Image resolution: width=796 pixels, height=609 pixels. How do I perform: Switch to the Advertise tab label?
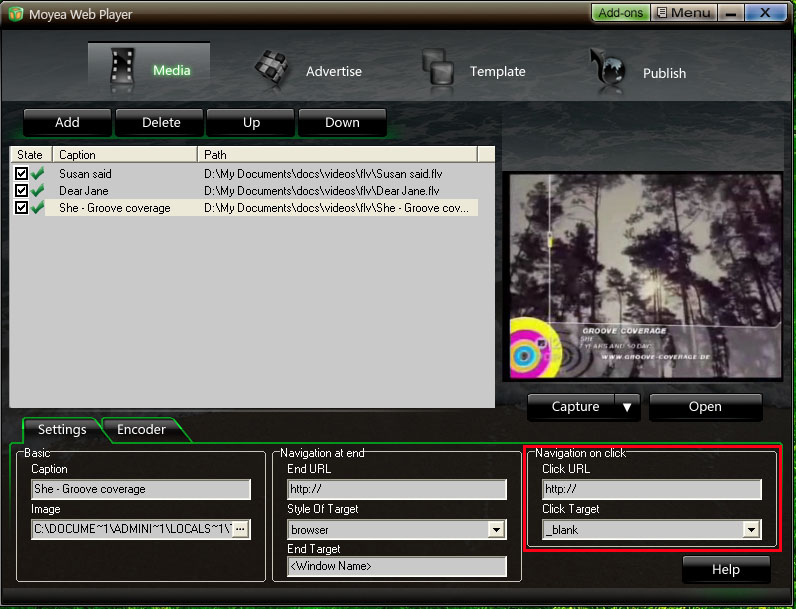point(334,72)
